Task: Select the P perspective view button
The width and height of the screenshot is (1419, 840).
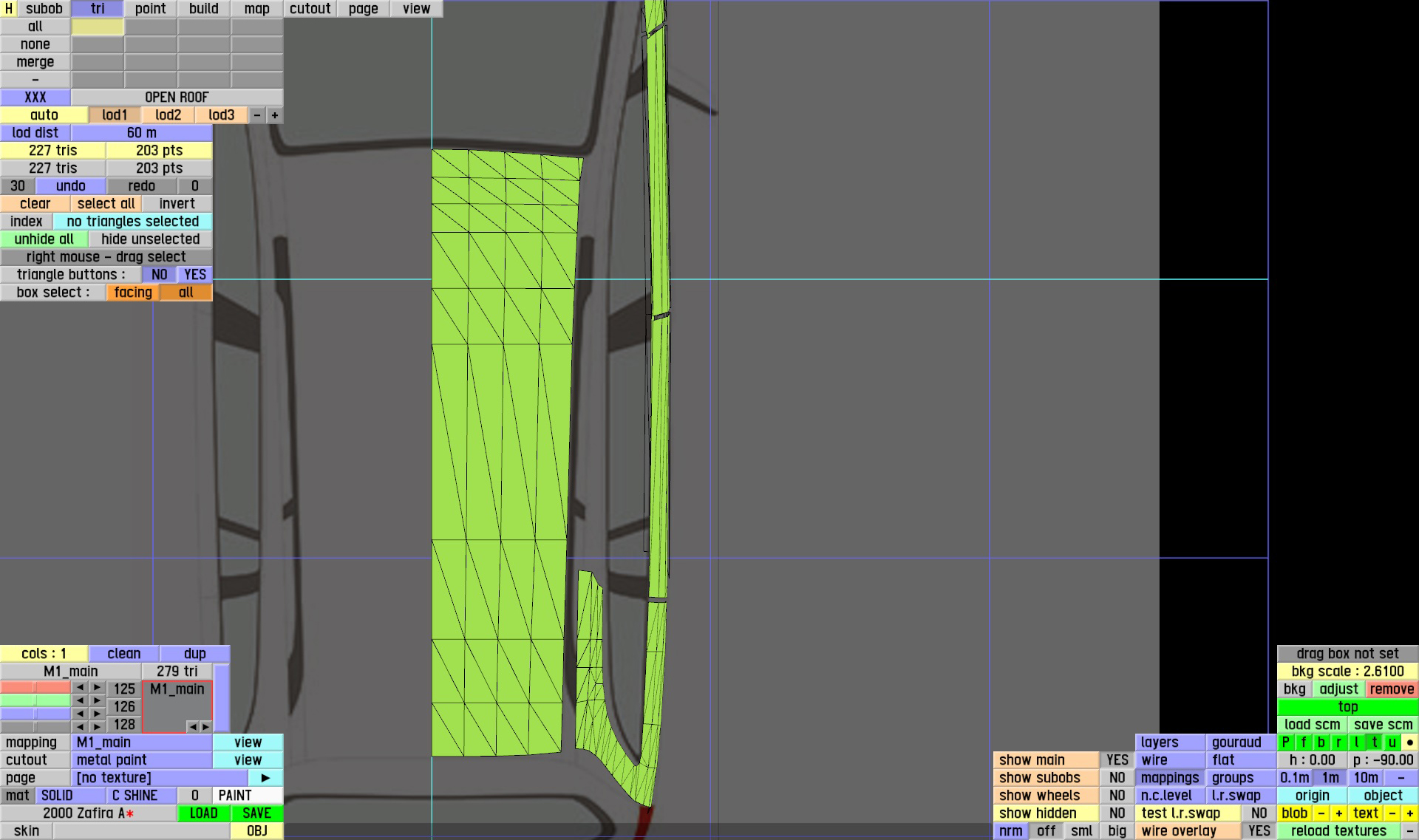Action: (1286, 742)
